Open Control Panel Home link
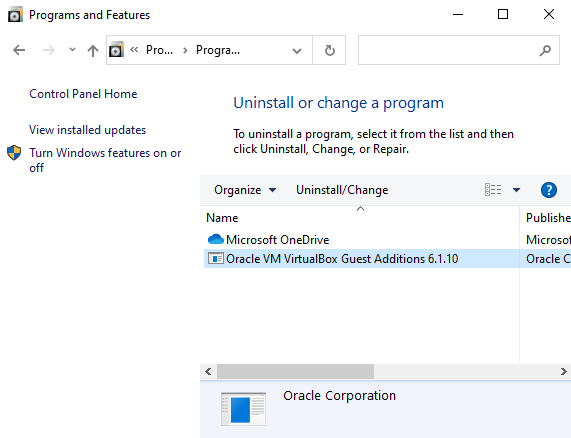The image size is (571, 438). coord(83,94)
